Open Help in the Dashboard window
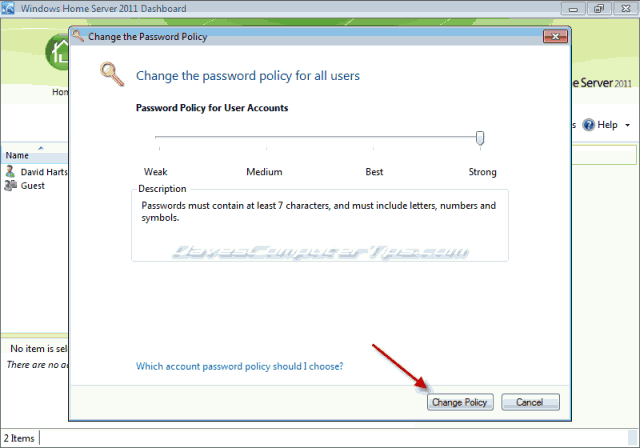 [600, 124]
